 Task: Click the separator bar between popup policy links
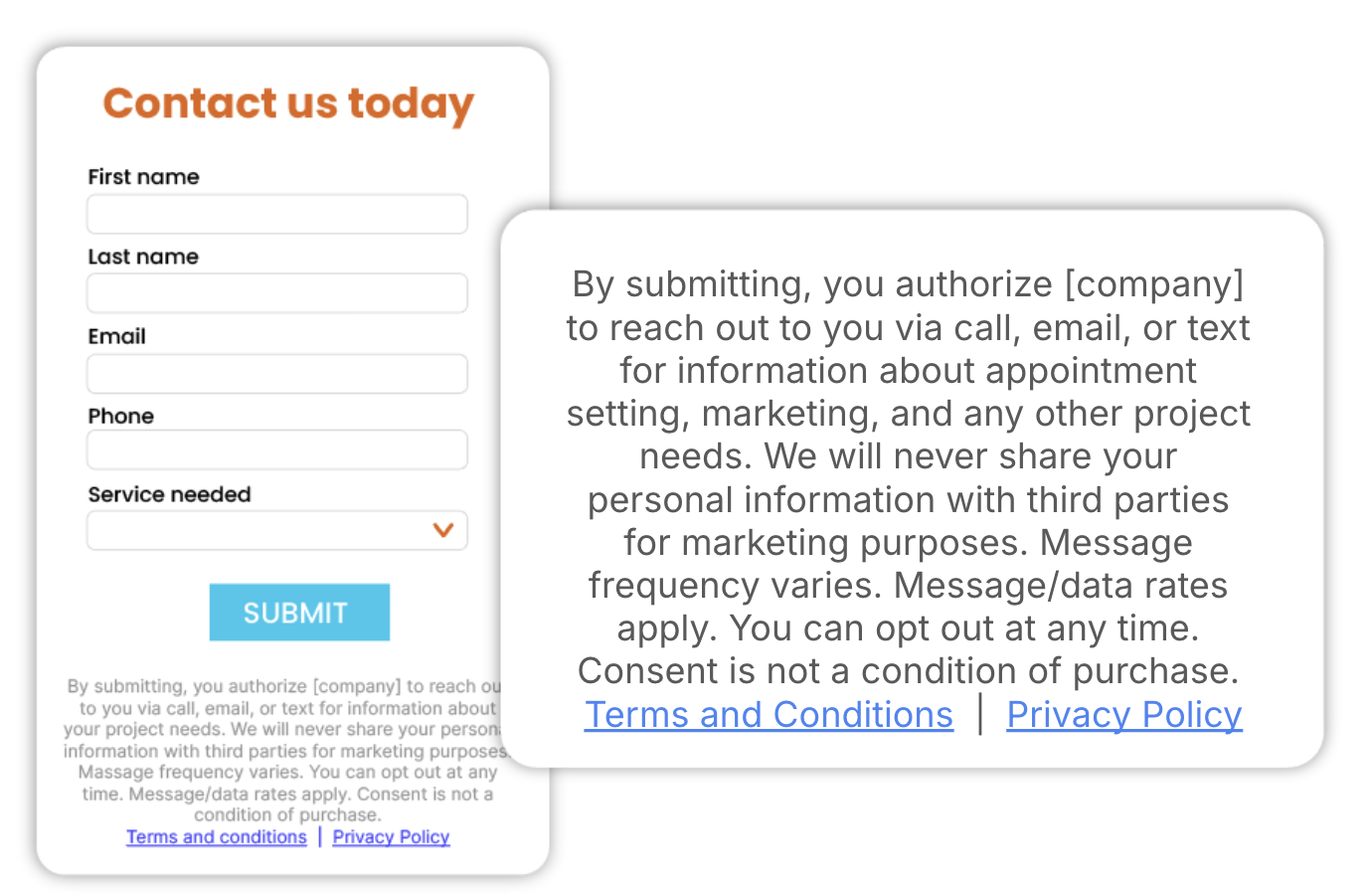979,714
